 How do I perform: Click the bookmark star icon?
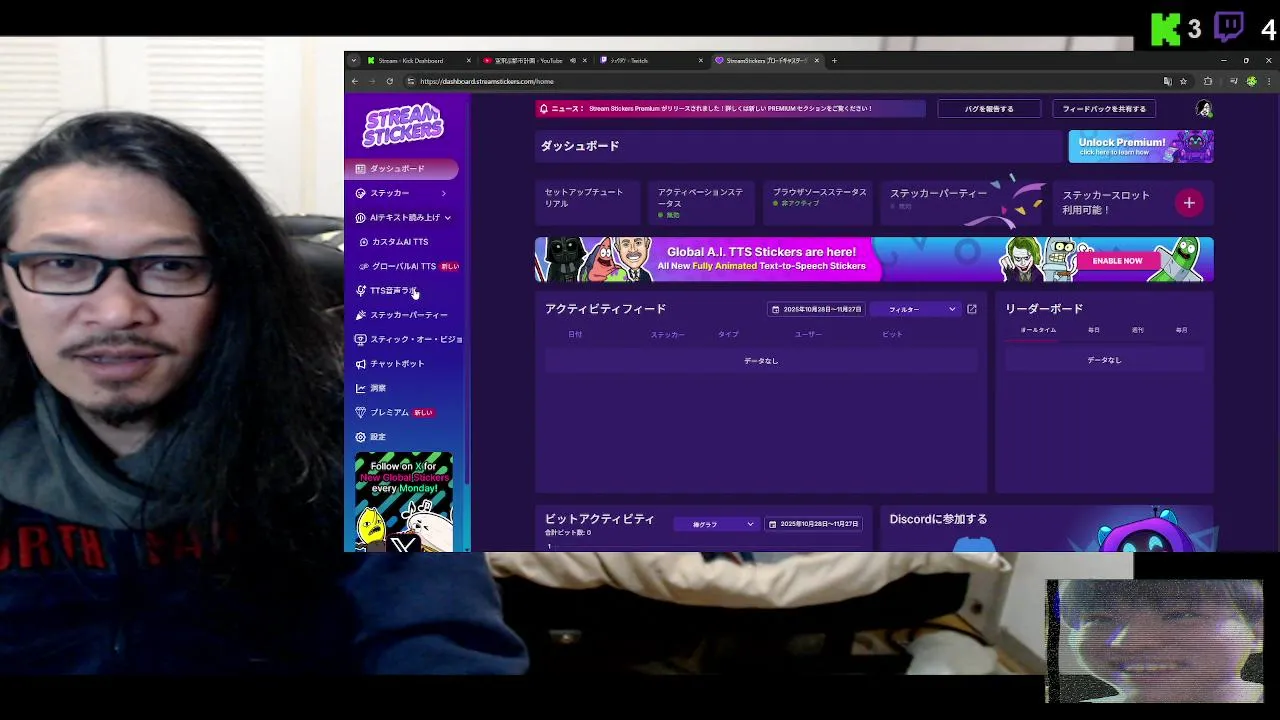click(1183, 81)
